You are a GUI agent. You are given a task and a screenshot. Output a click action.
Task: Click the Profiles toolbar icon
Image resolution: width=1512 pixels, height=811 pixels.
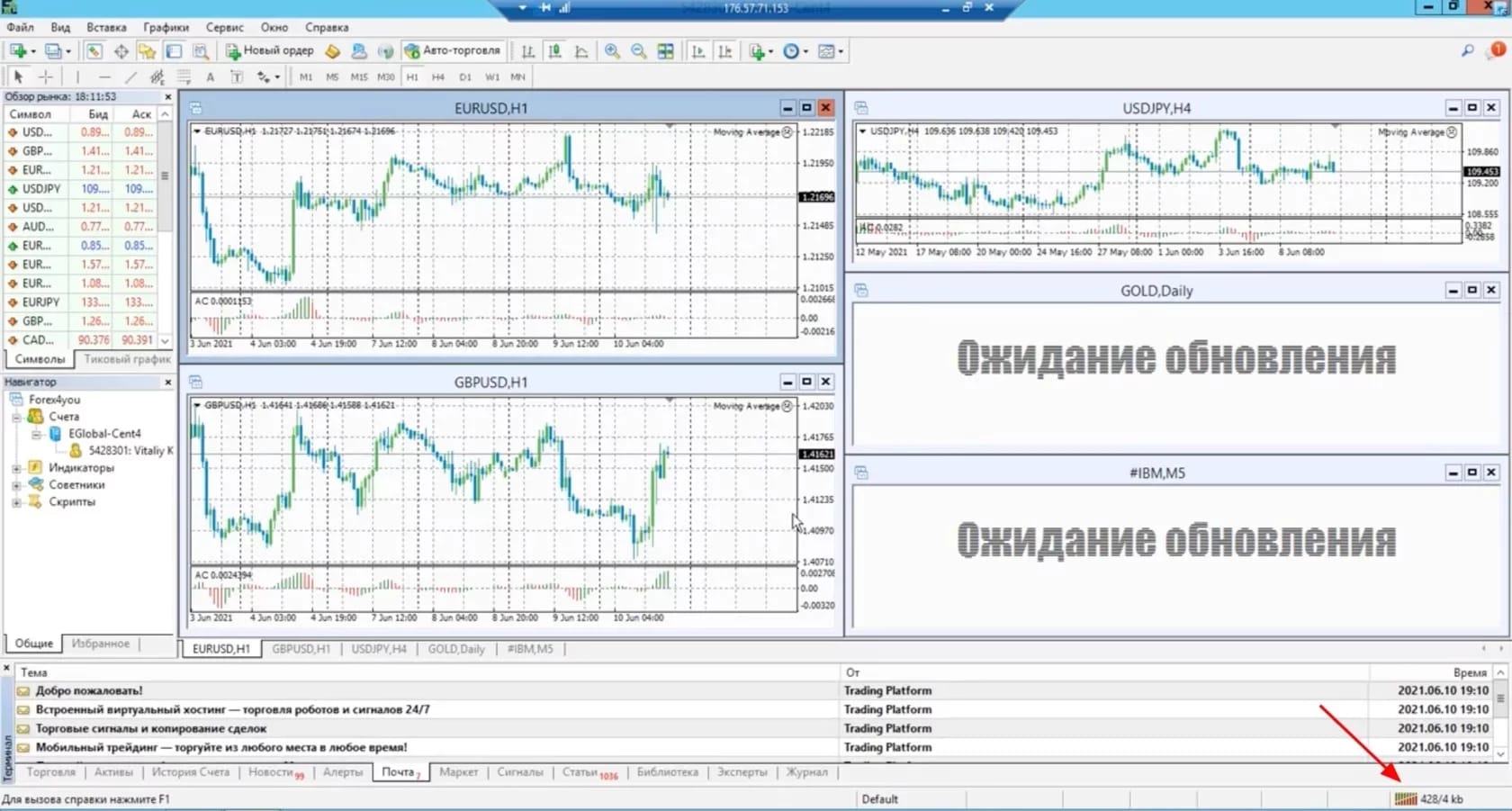tap(53, 51)
